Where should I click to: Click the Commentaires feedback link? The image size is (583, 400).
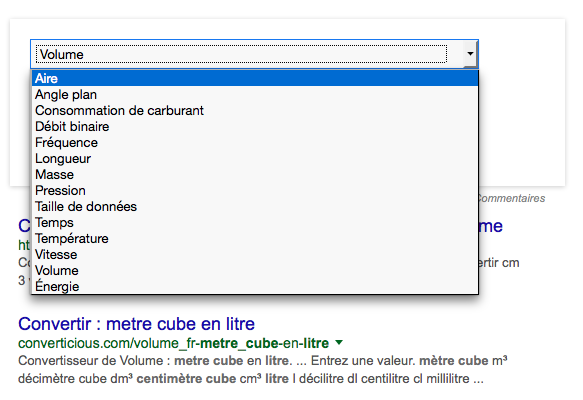512,198
